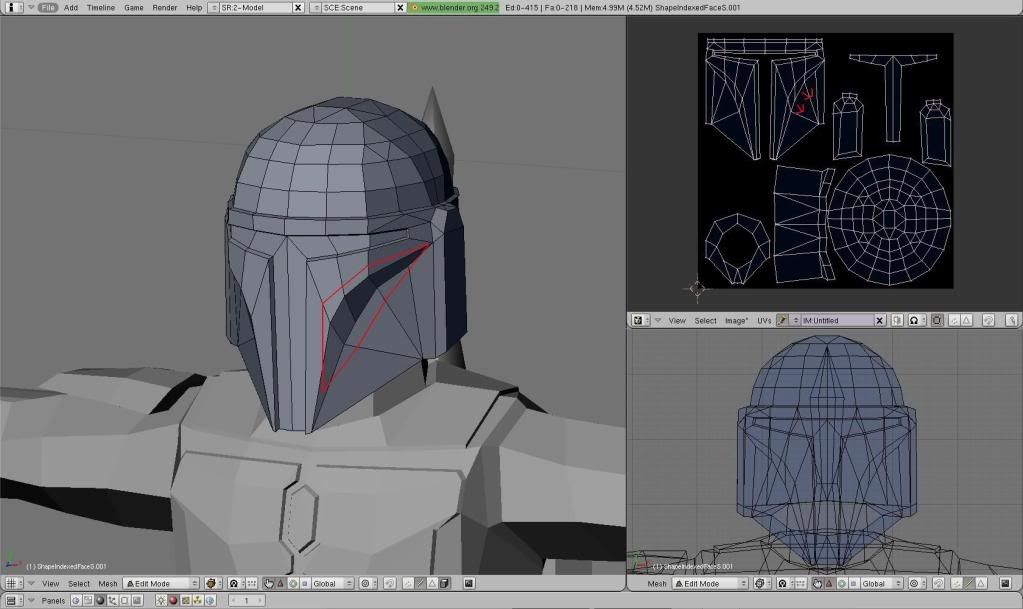This screenshot has height=609, width=1023.
Task: Unlink the Untitled image with X button
Action: point(879,320)
